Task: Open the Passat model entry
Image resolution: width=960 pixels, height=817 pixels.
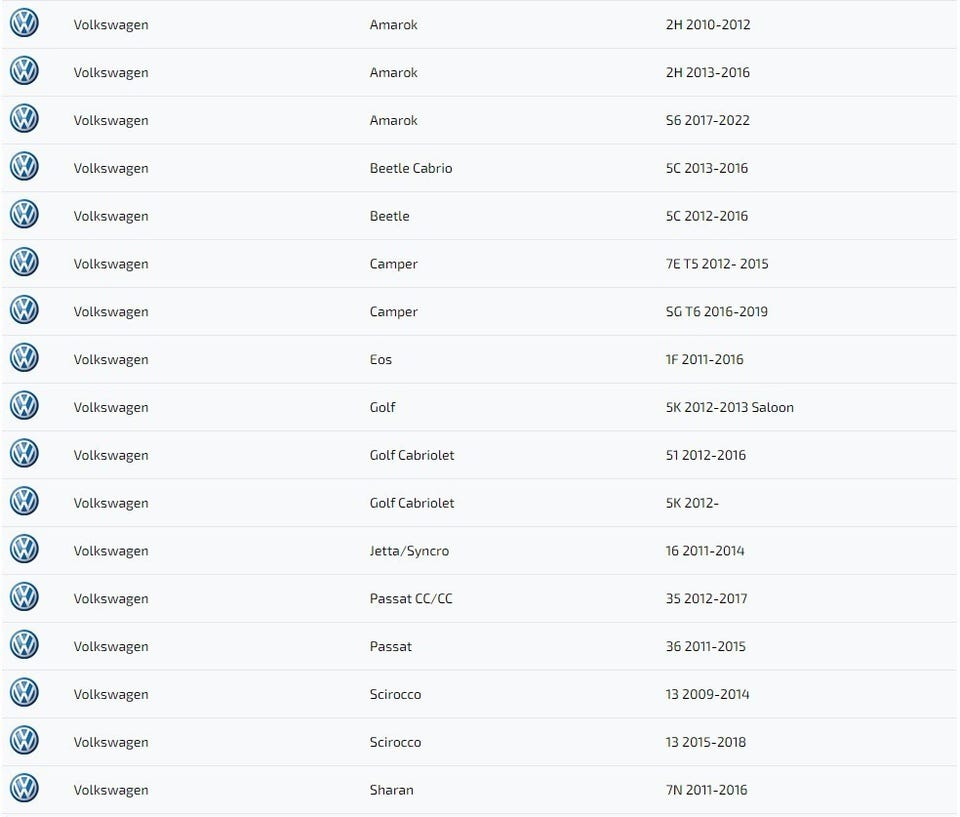Action: (x=390, y=646)
